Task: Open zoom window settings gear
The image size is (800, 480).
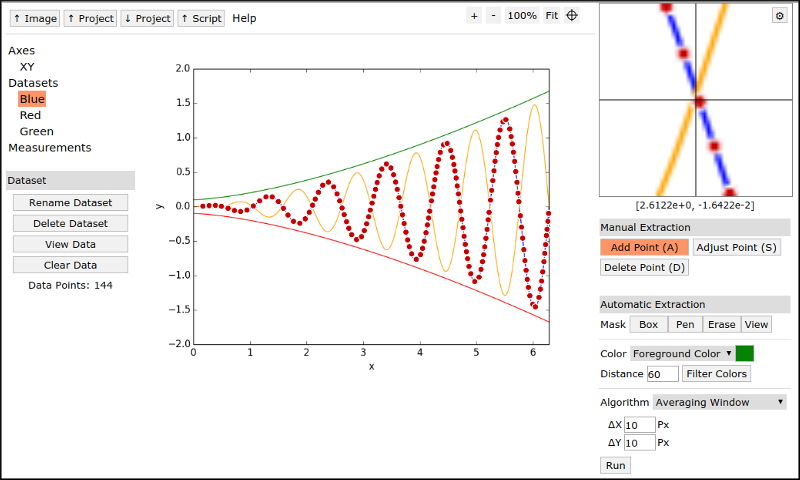Action: click(780, 16)
